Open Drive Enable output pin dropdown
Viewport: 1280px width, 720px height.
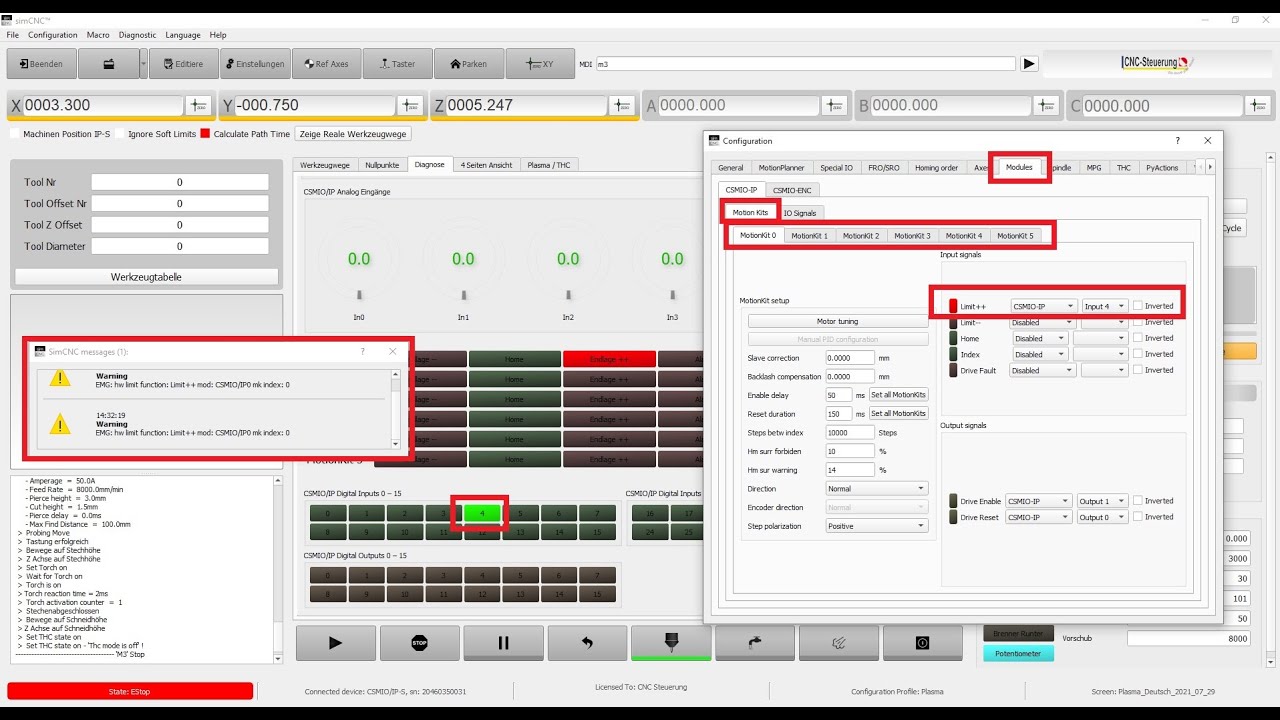pyautogui.click(x=1102, y=501)
